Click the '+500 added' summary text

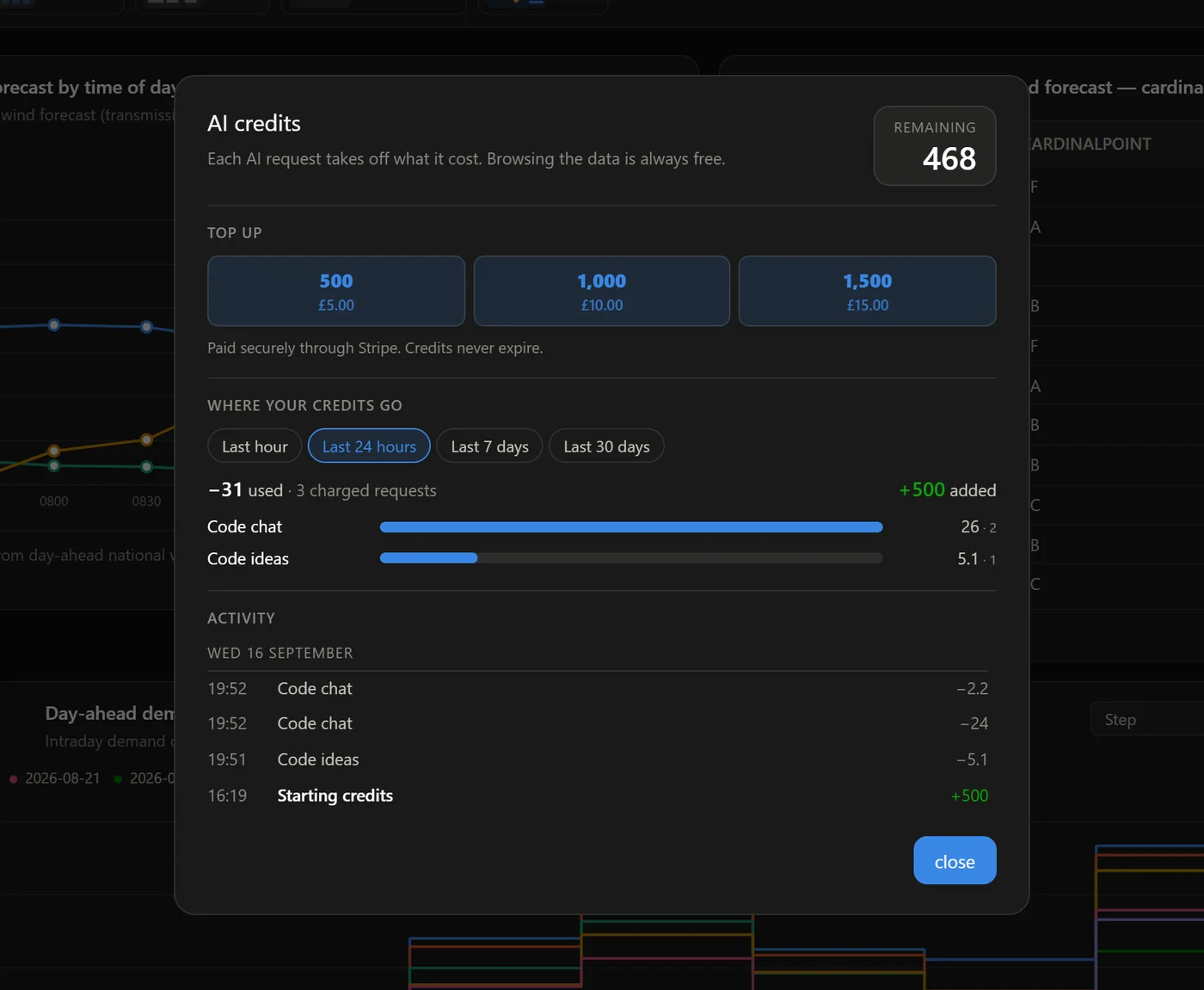point(948,490)
